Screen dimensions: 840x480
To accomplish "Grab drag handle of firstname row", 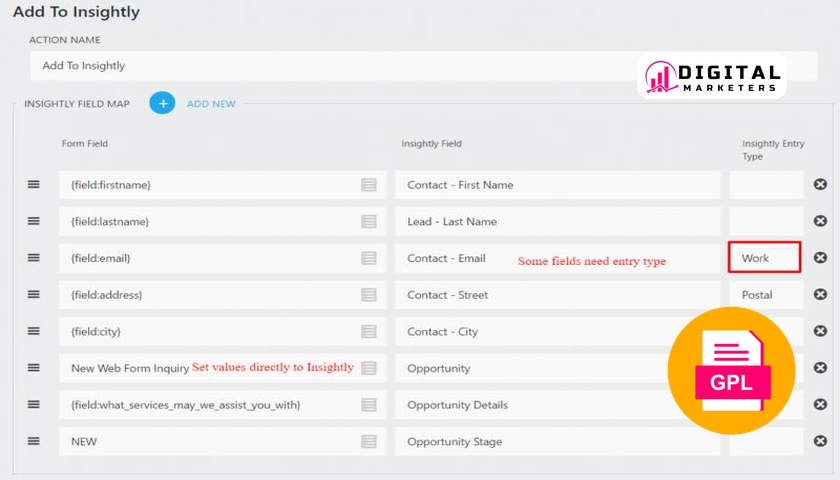I will 34,184.
